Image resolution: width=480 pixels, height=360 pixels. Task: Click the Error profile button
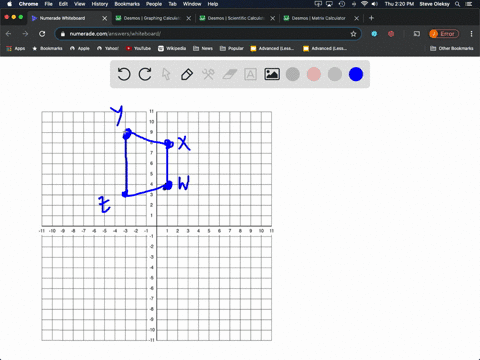[x=444, y=34]
